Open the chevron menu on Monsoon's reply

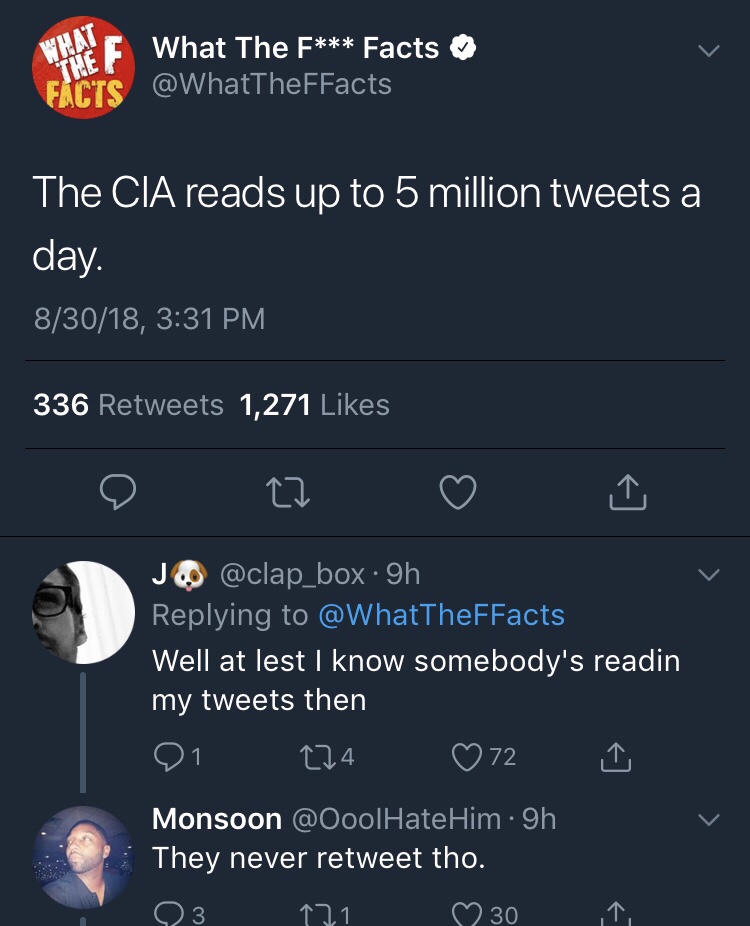(708, 820)
